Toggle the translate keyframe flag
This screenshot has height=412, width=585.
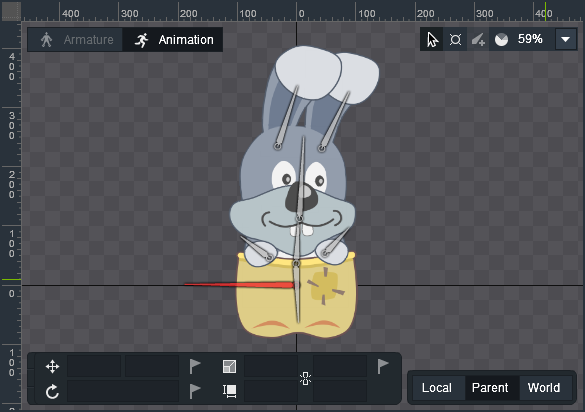tap(195, 366)
